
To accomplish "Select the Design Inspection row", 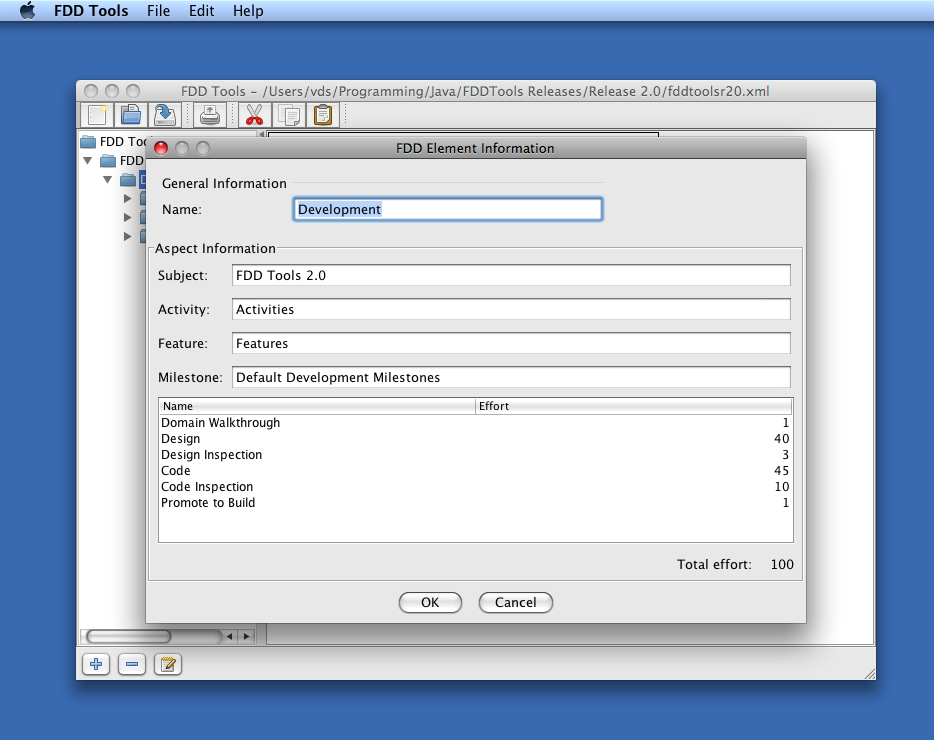I will (x=475, y=455).
